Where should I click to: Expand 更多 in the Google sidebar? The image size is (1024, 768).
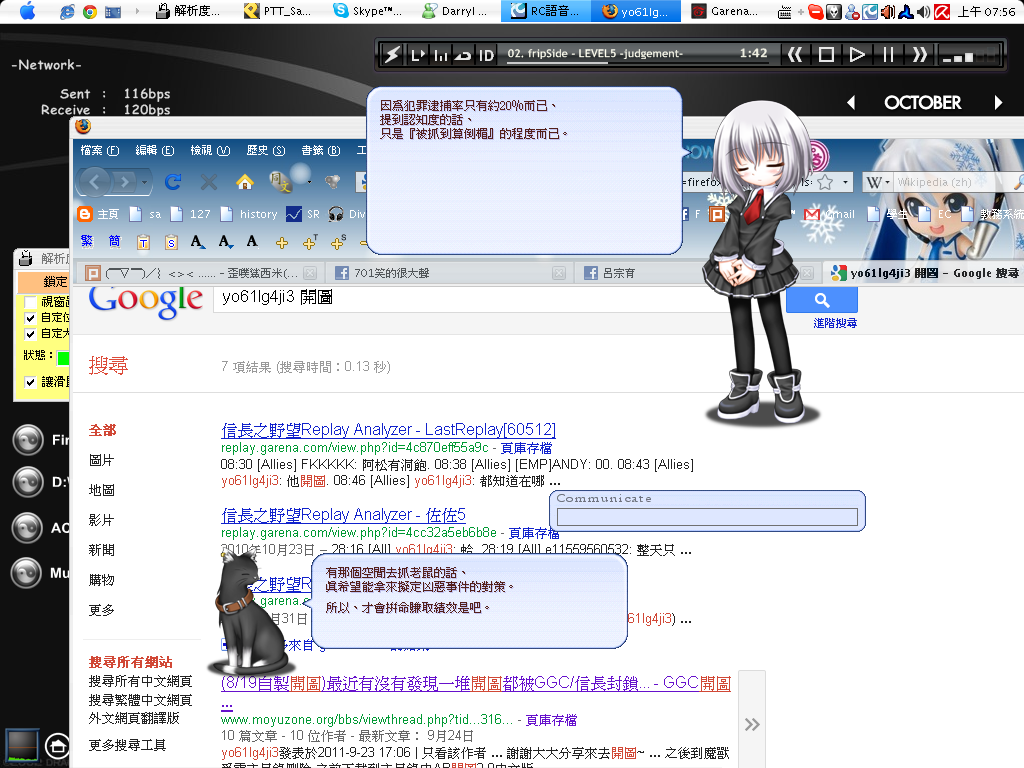101,610
